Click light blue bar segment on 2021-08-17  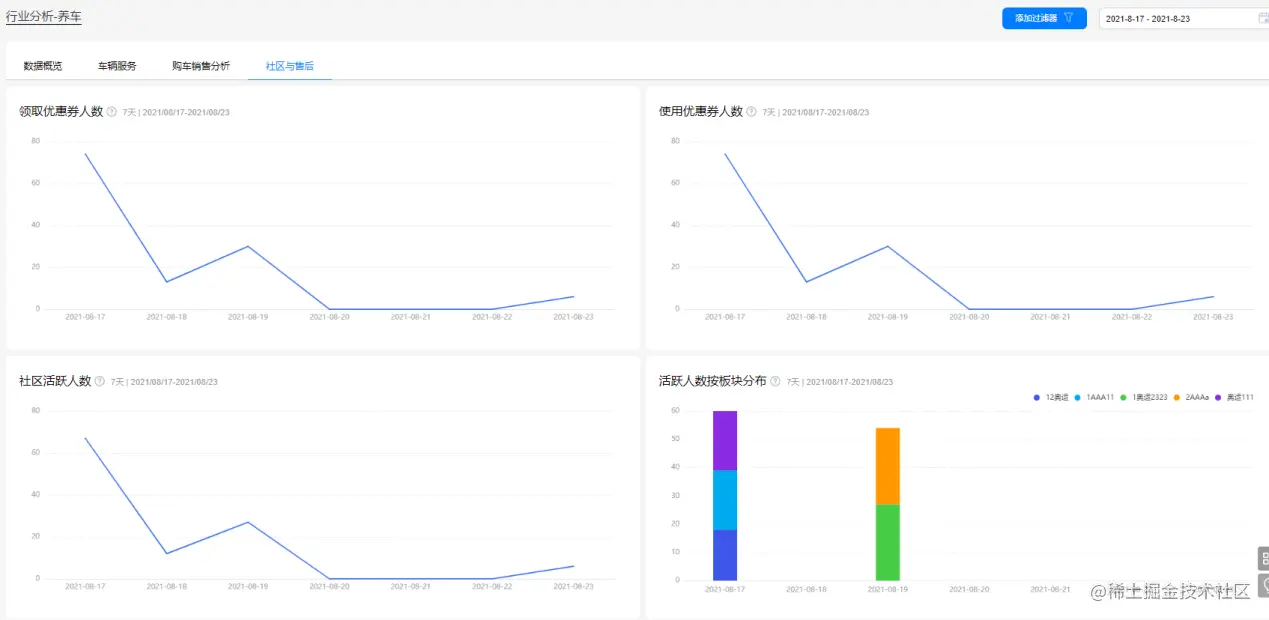725,500
